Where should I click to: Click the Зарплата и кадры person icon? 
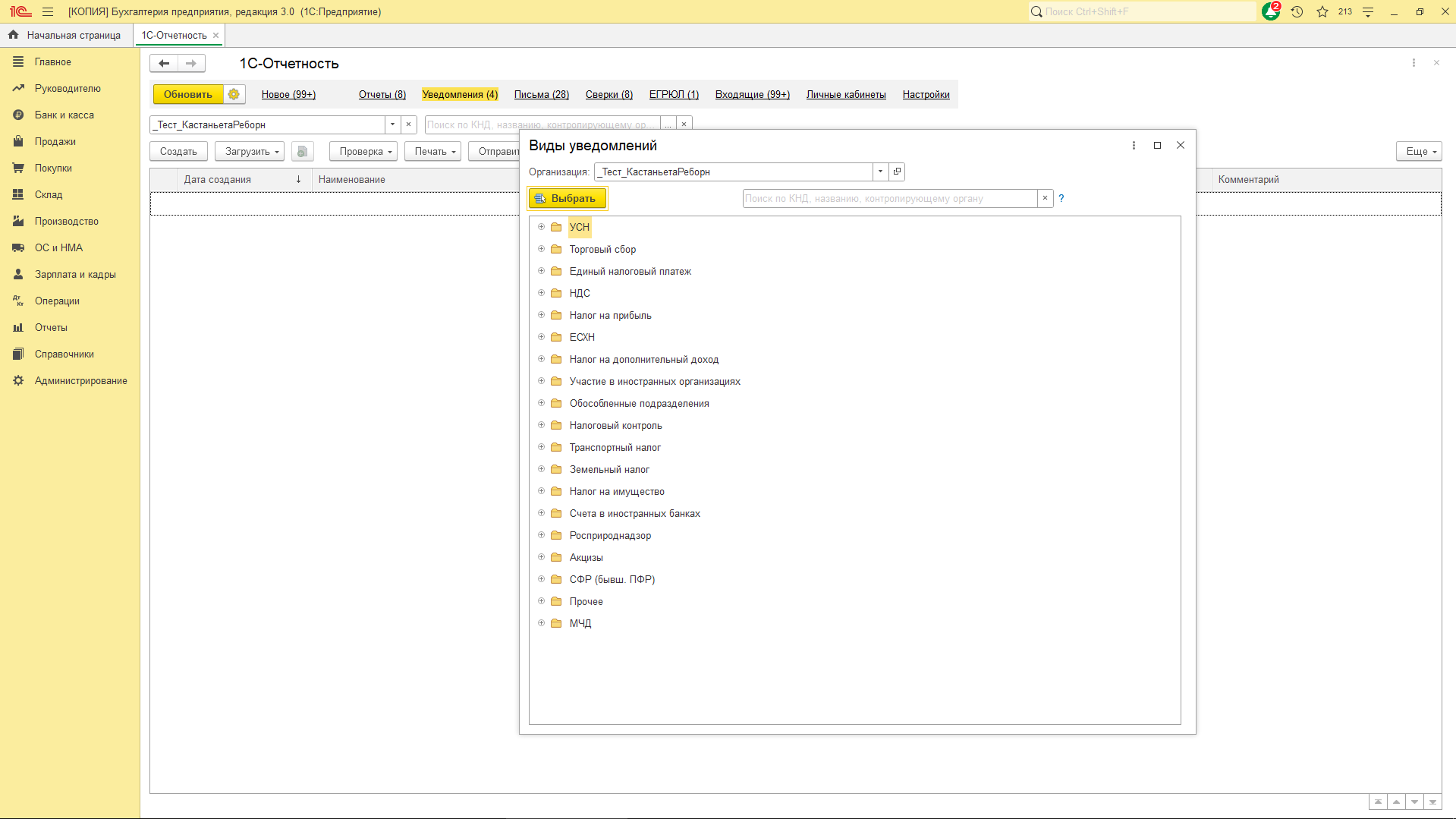coord(18,274)
